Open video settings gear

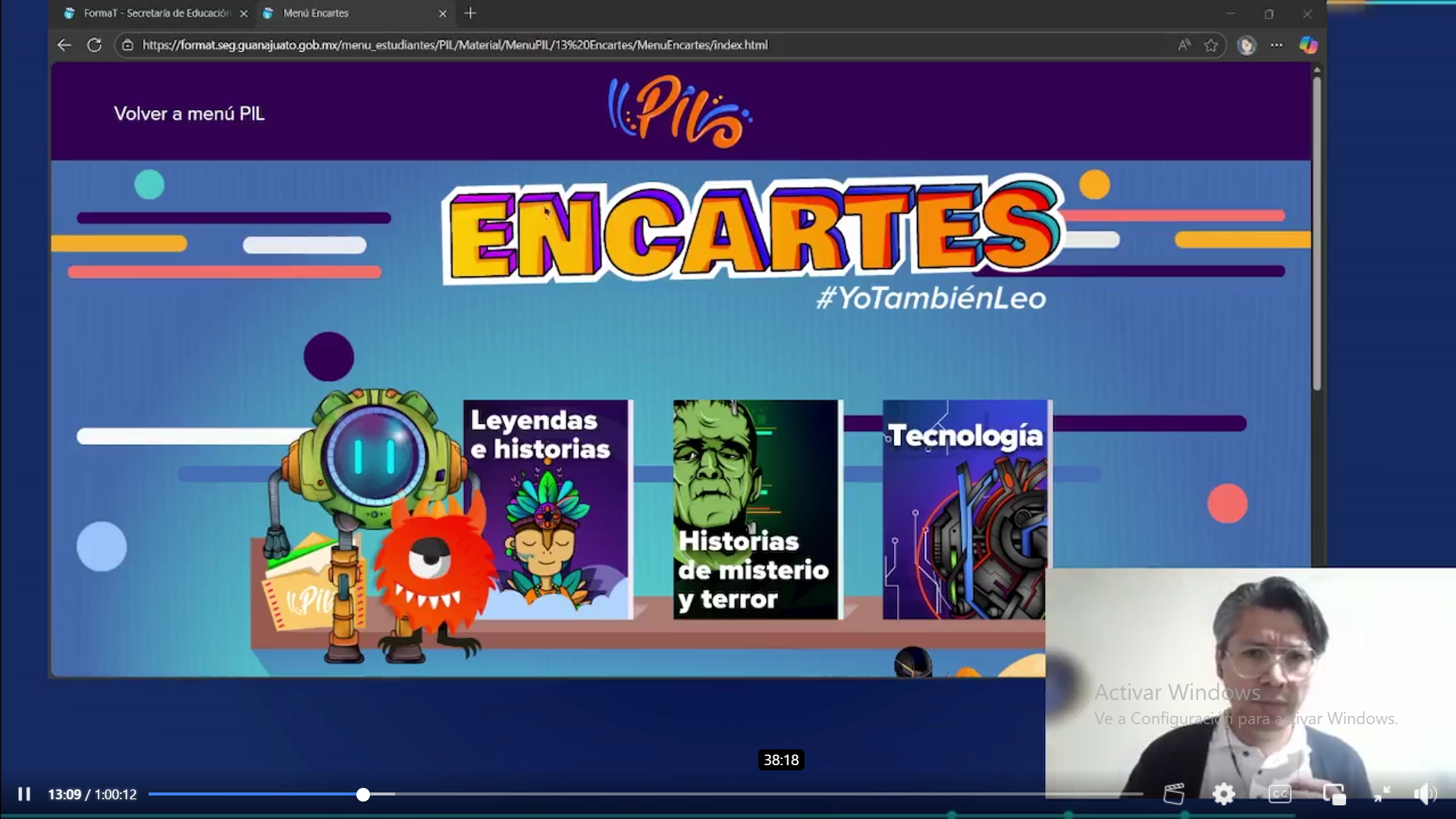point(1223,794)
